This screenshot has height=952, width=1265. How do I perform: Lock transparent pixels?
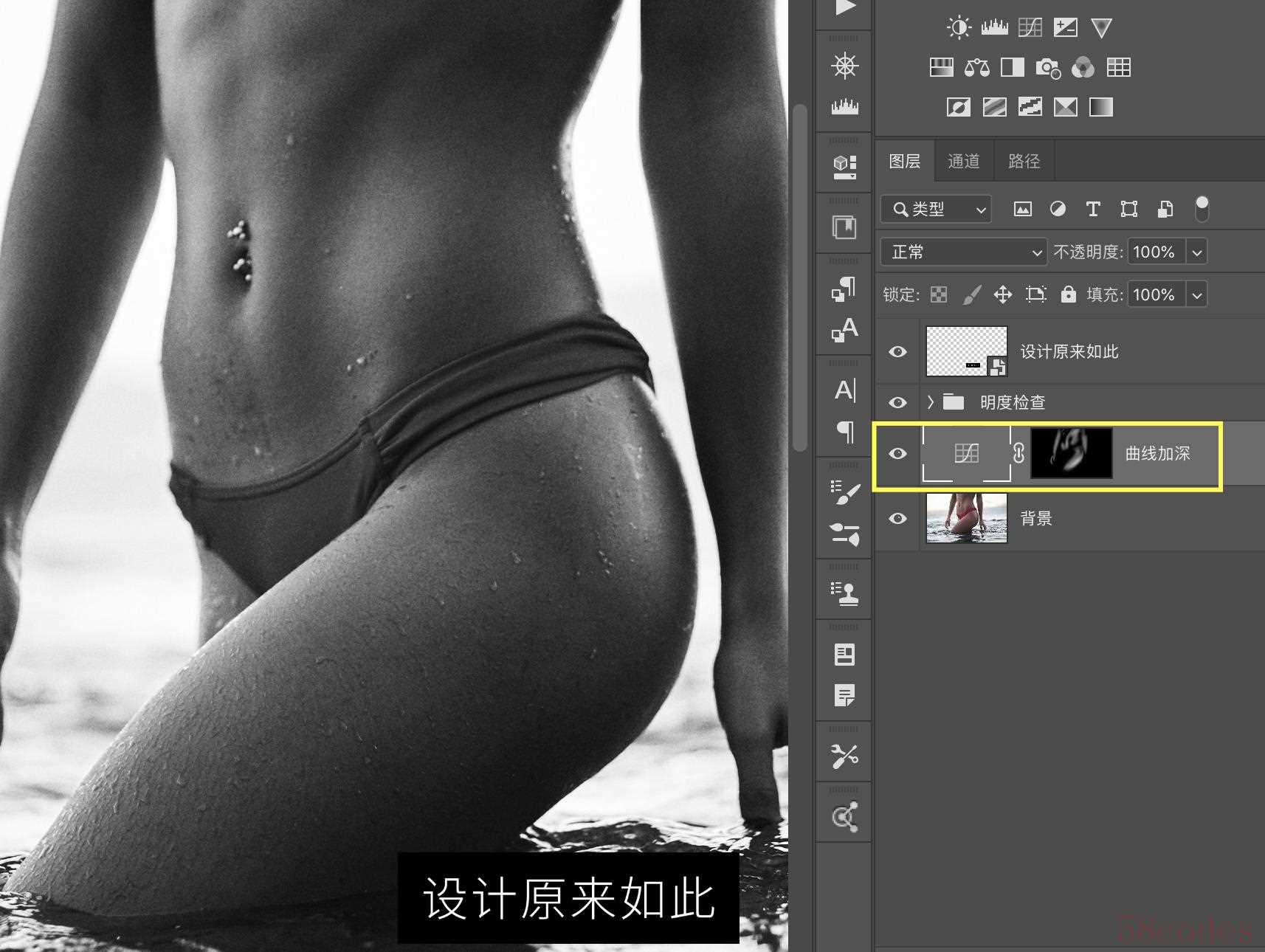tap(939, 295)
